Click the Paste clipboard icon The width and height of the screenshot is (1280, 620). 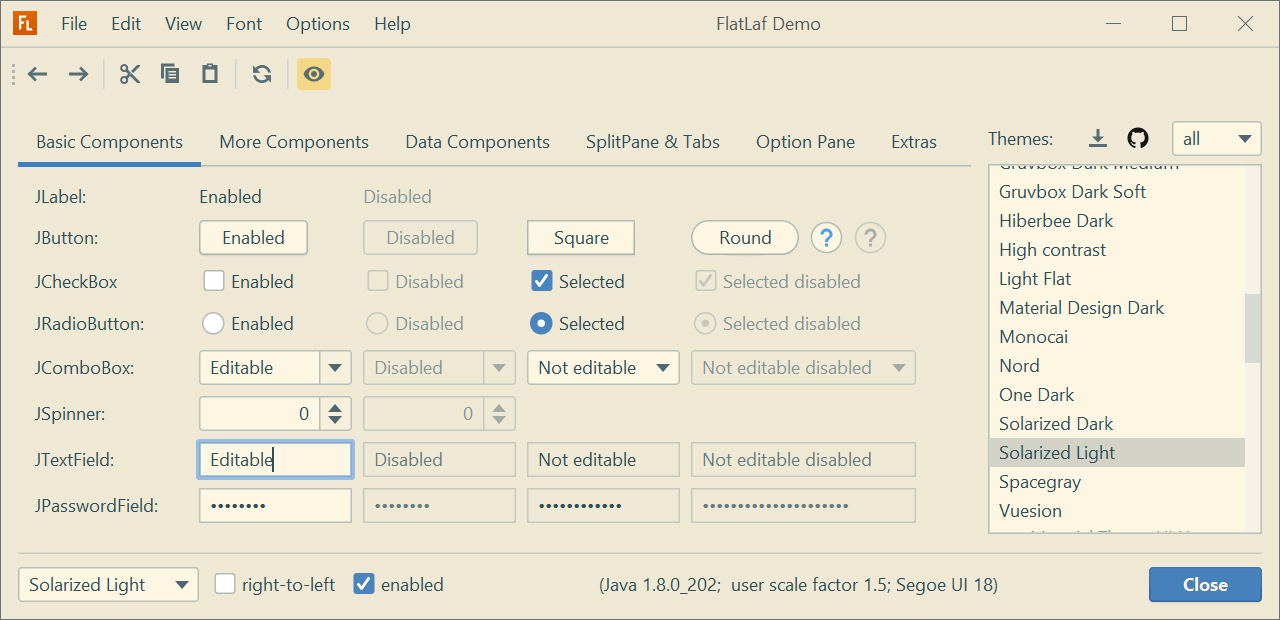(210, 74)
